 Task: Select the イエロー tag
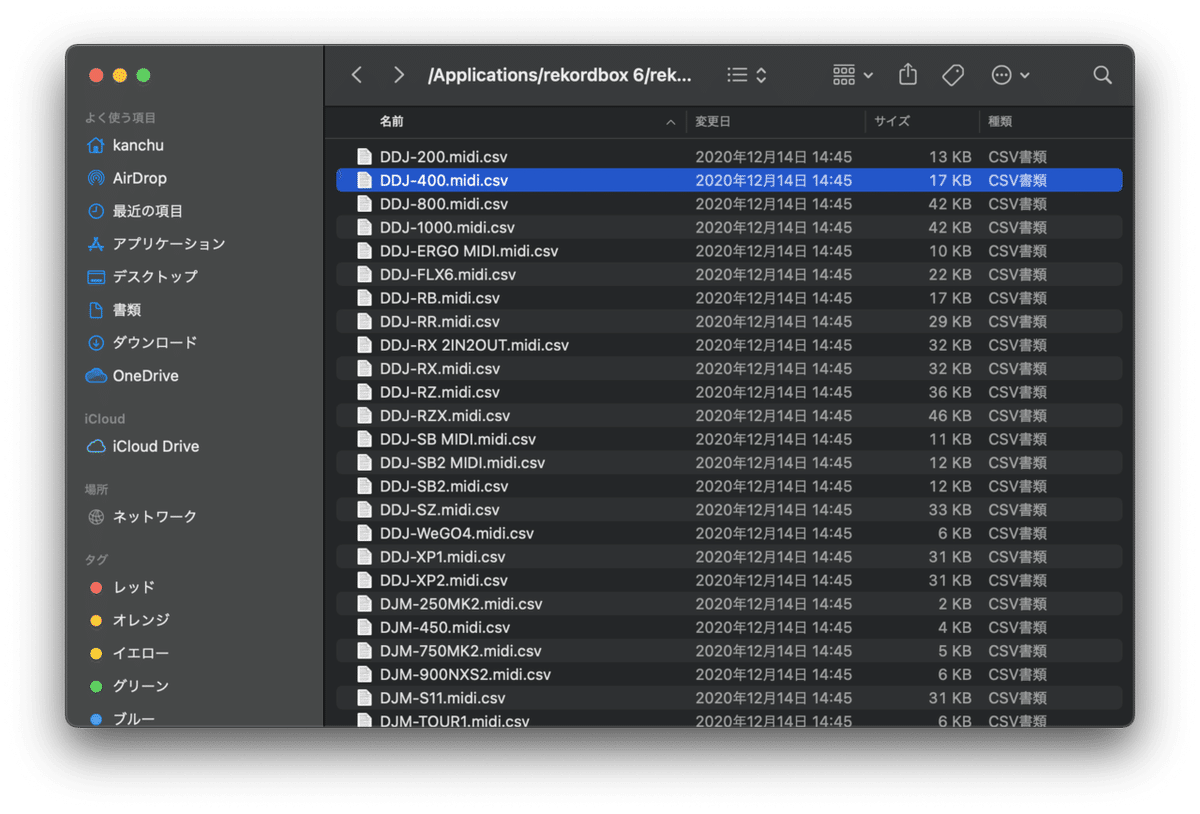[141, 653]
